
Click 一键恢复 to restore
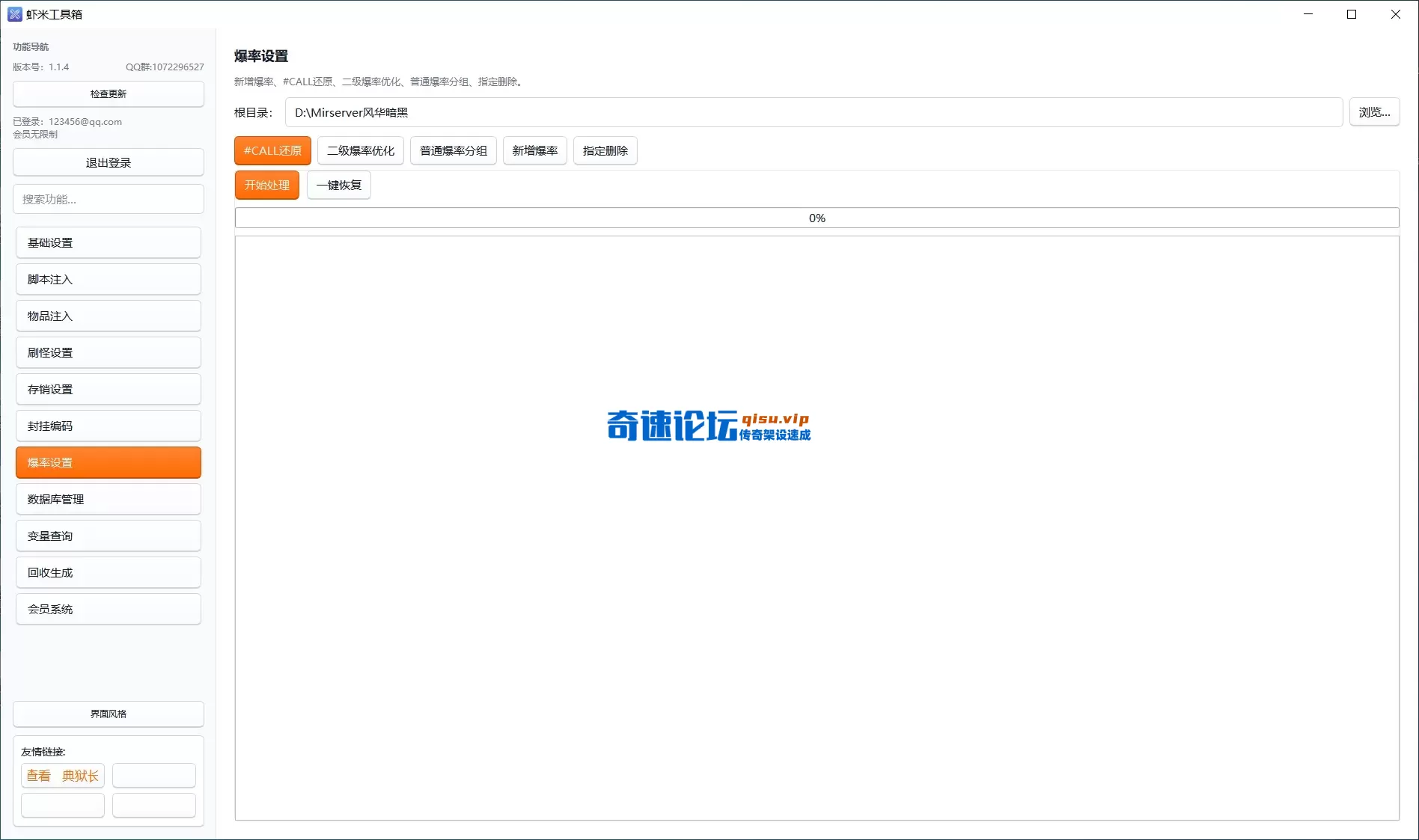(338, 185)
